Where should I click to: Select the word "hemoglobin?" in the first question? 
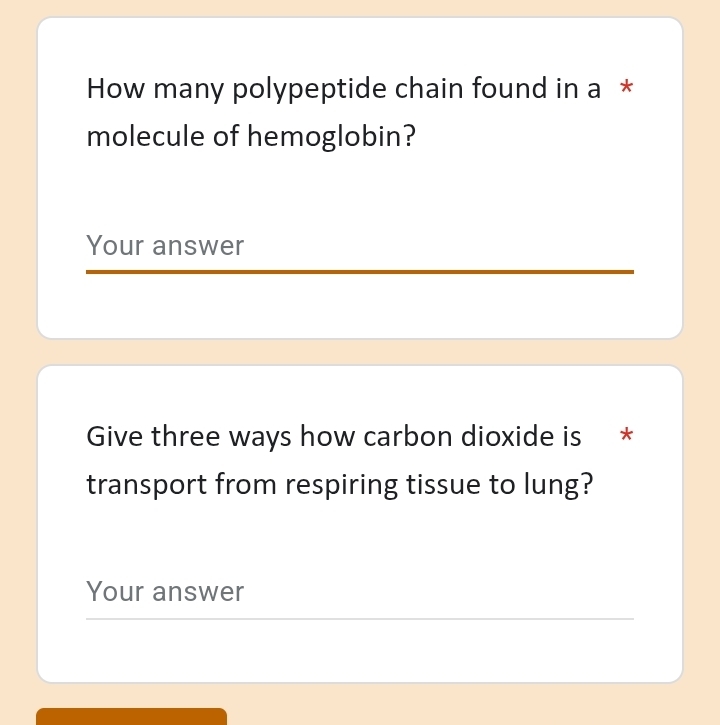(x=331, y=136)
